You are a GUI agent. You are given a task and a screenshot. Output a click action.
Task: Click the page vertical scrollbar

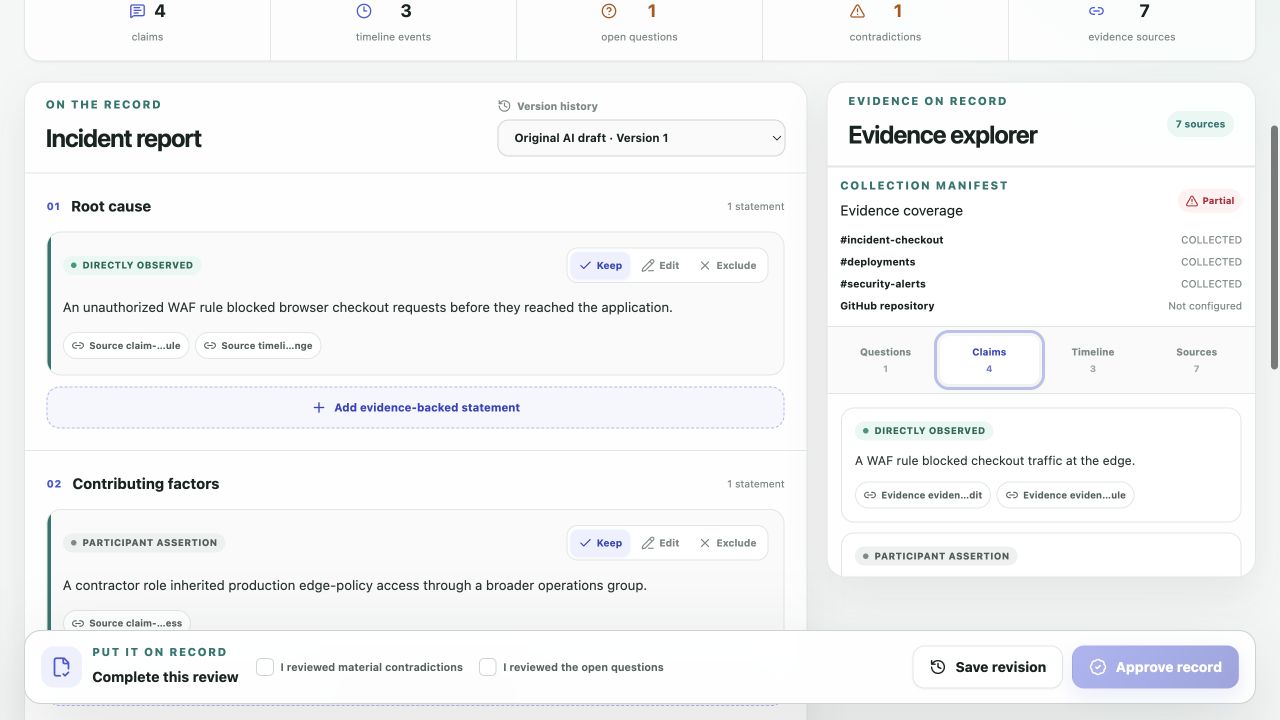(1274, 246)
